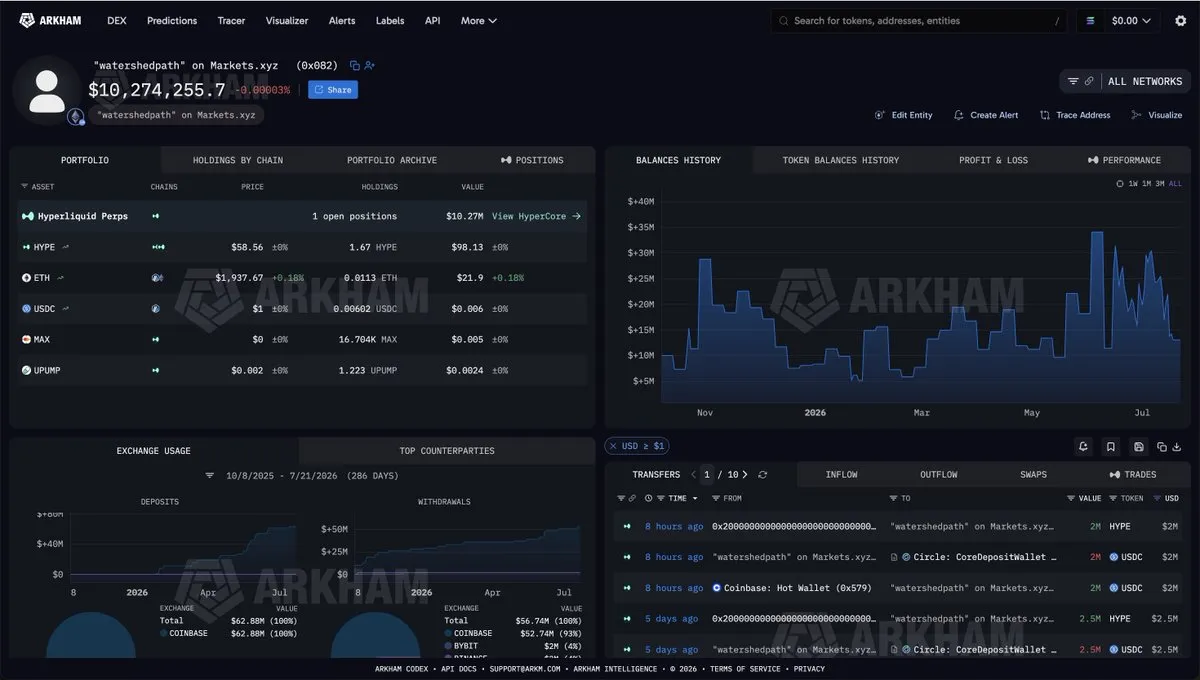The width and height of the screenshot is (1200, 680).
Task: Remove the USD ≥ $1 filter chip
Action: [x=613, y=446]
